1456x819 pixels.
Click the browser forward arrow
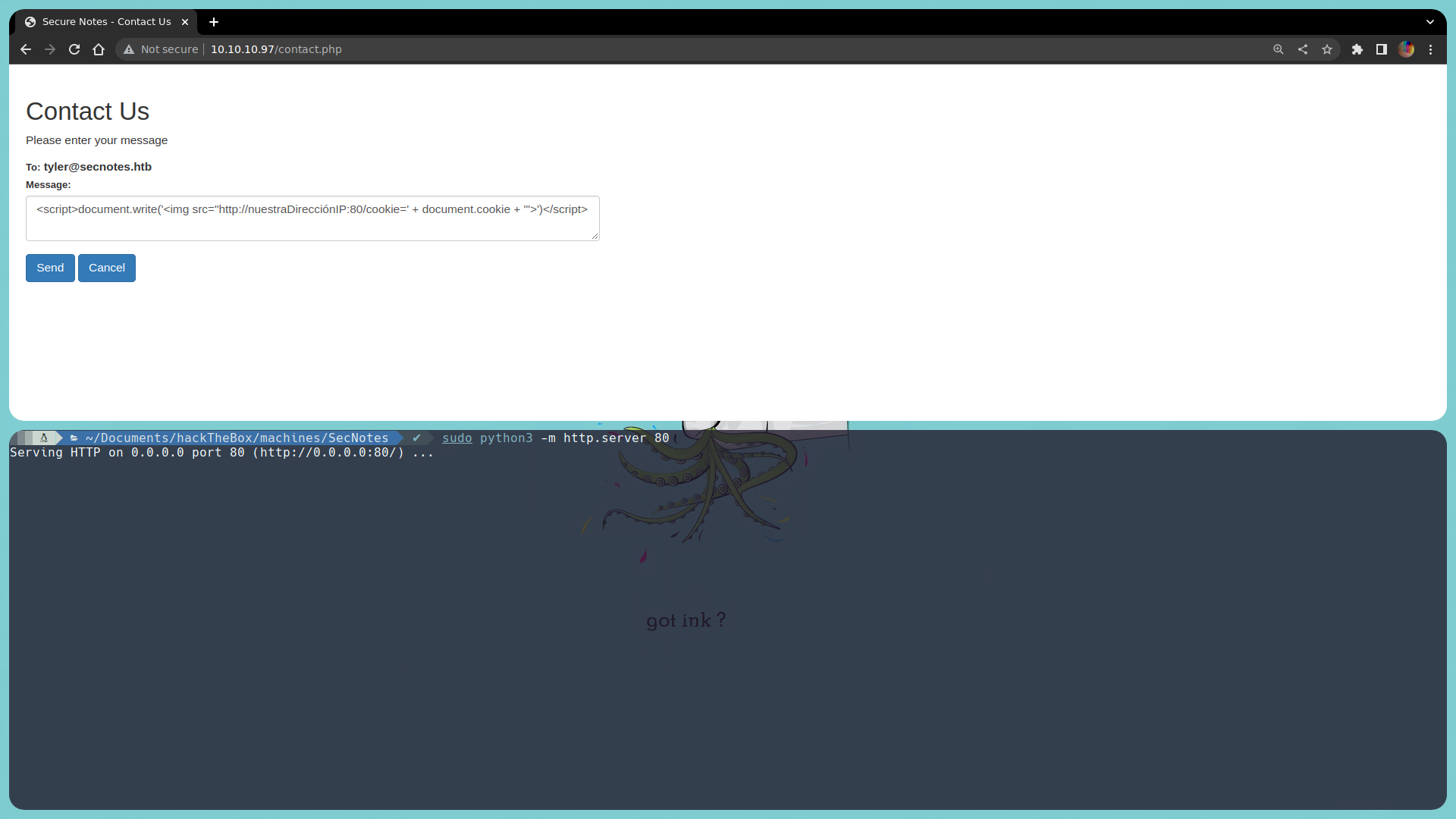pyautogui.click(x=50, y=49)
